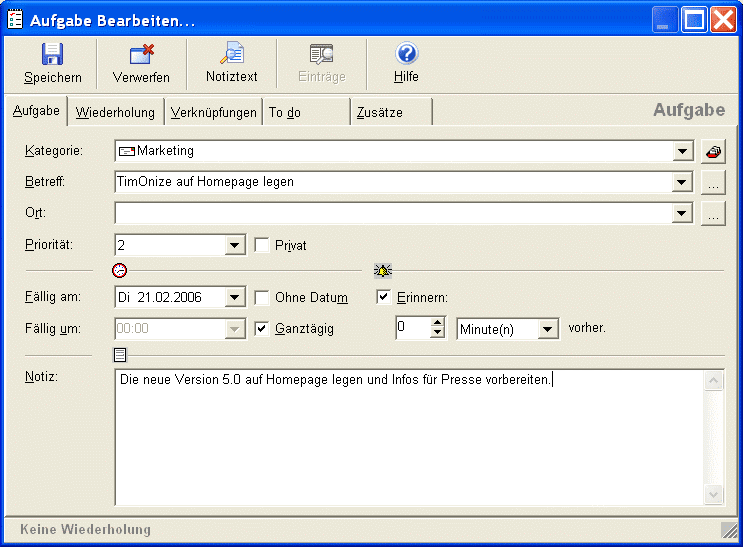Image resolution: width=743 pixels, height=547 pixels.
Task: Close the Aufgabe Bearbeiten window
Action: click(x=724, y=20)
